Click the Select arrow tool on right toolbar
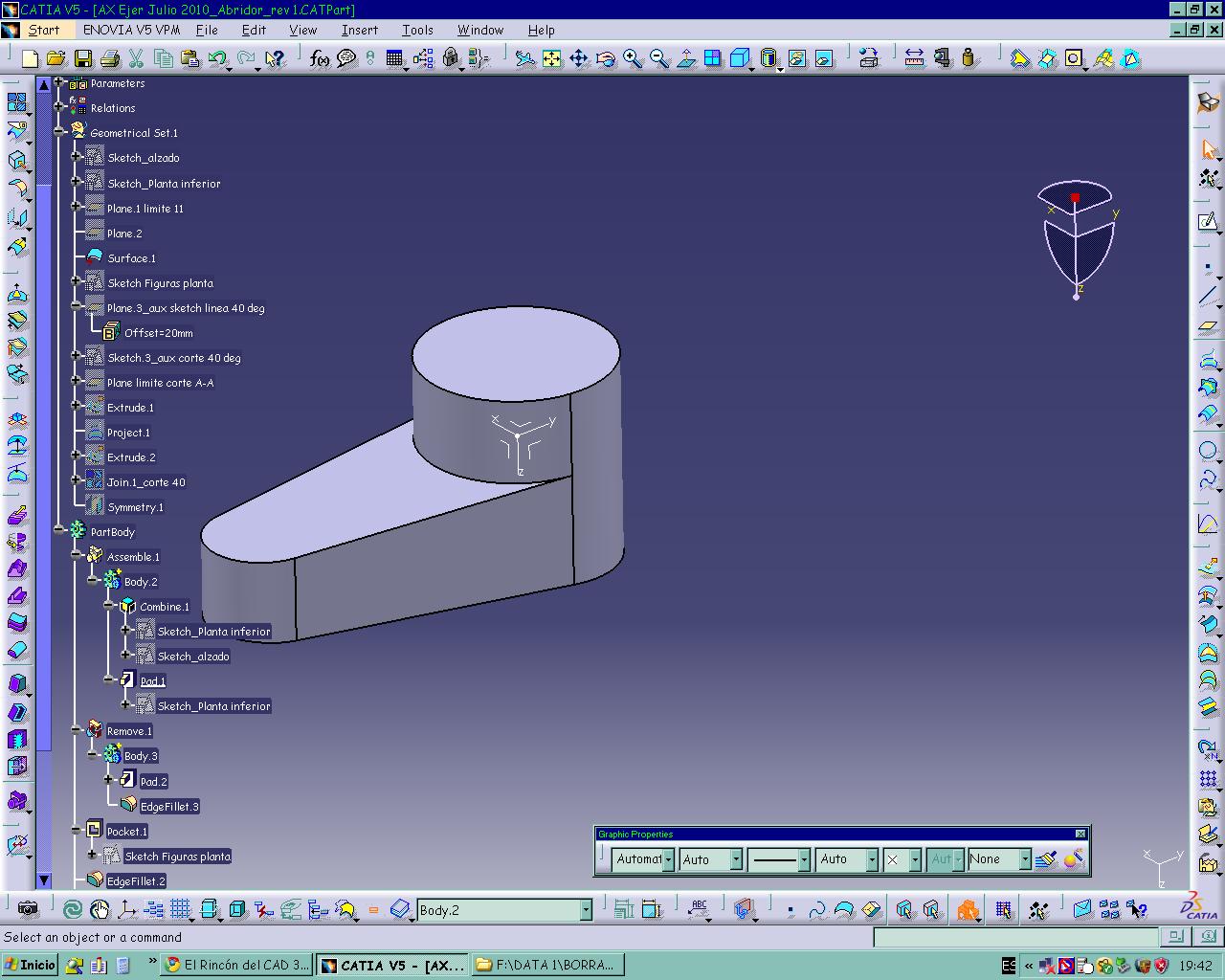 [1209, 150]
